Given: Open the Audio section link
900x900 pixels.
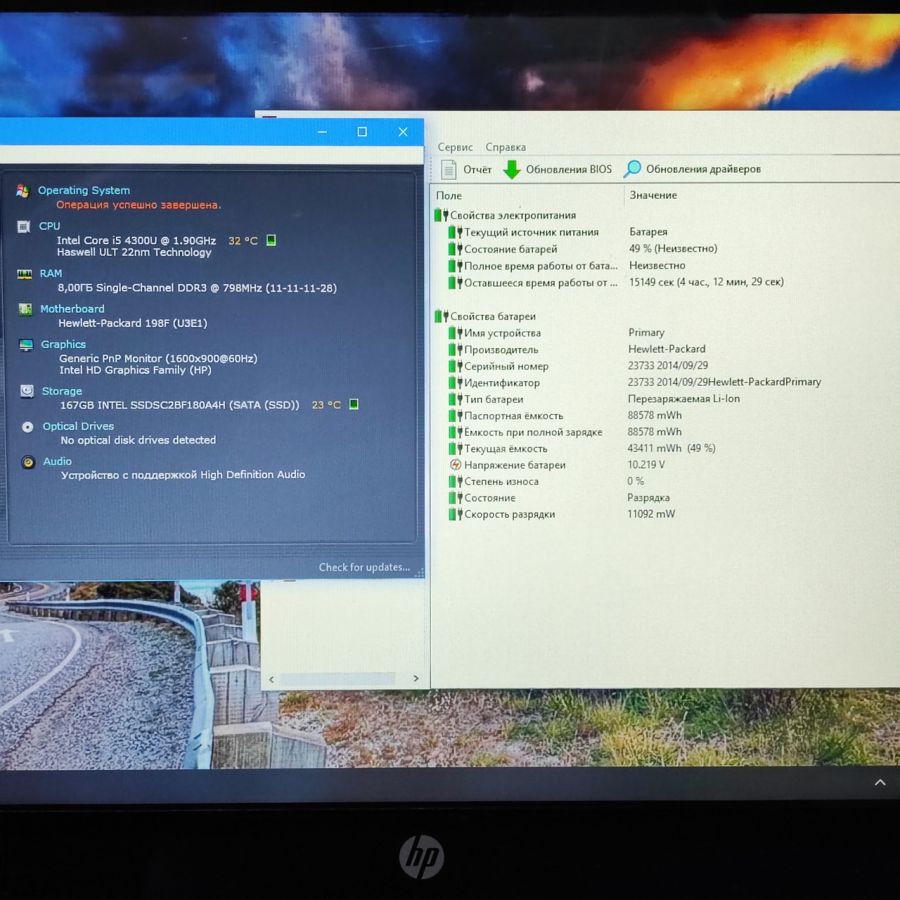Looking at the screenshot, I should pyautogui.click(x=57, y=461).
